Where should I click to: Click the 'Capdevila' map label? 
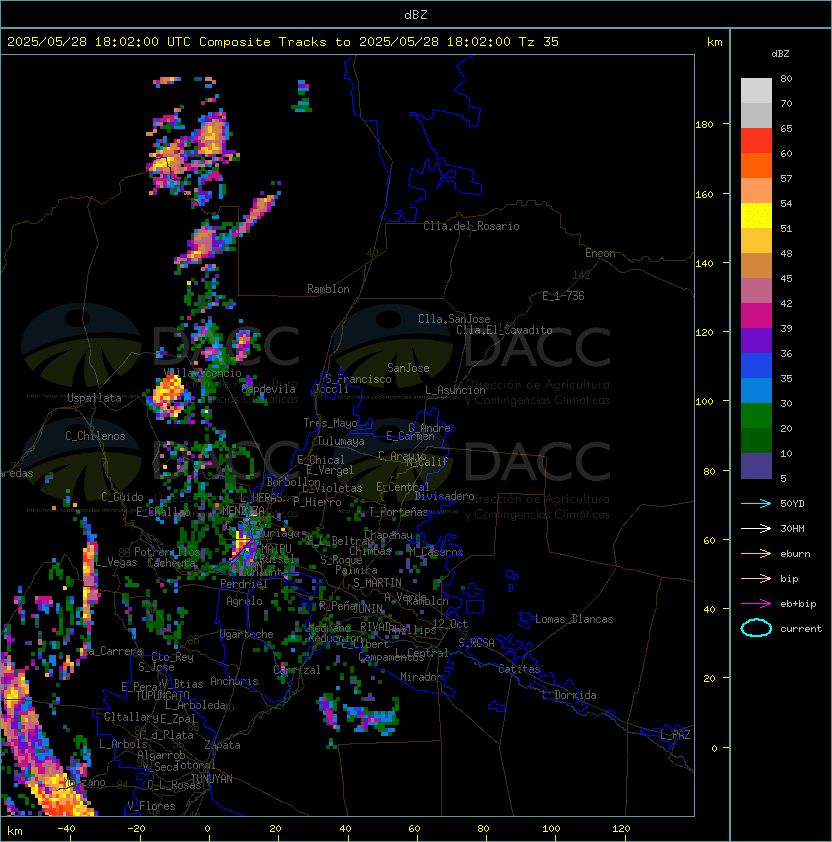point(269,389)
